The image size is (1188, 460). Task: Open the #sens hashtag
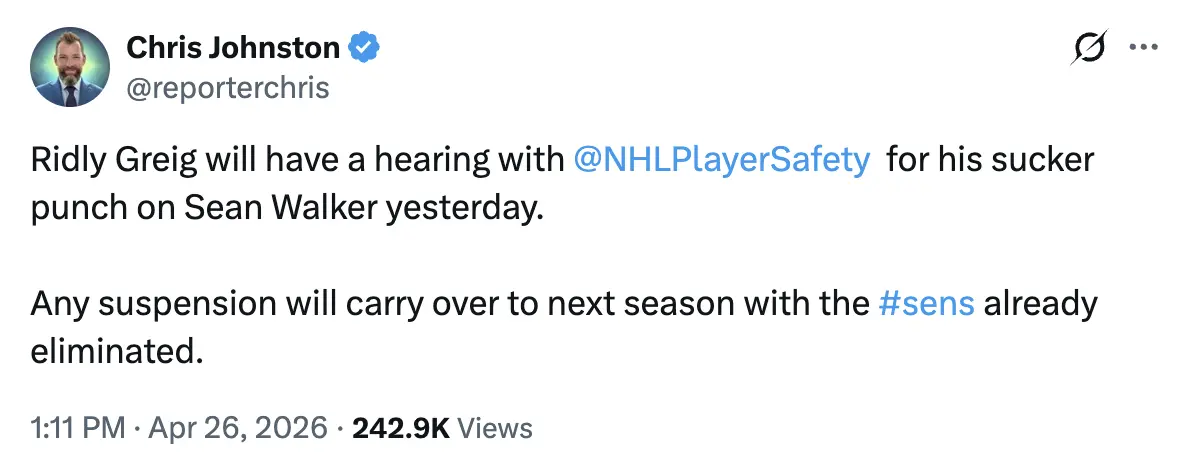925,304
